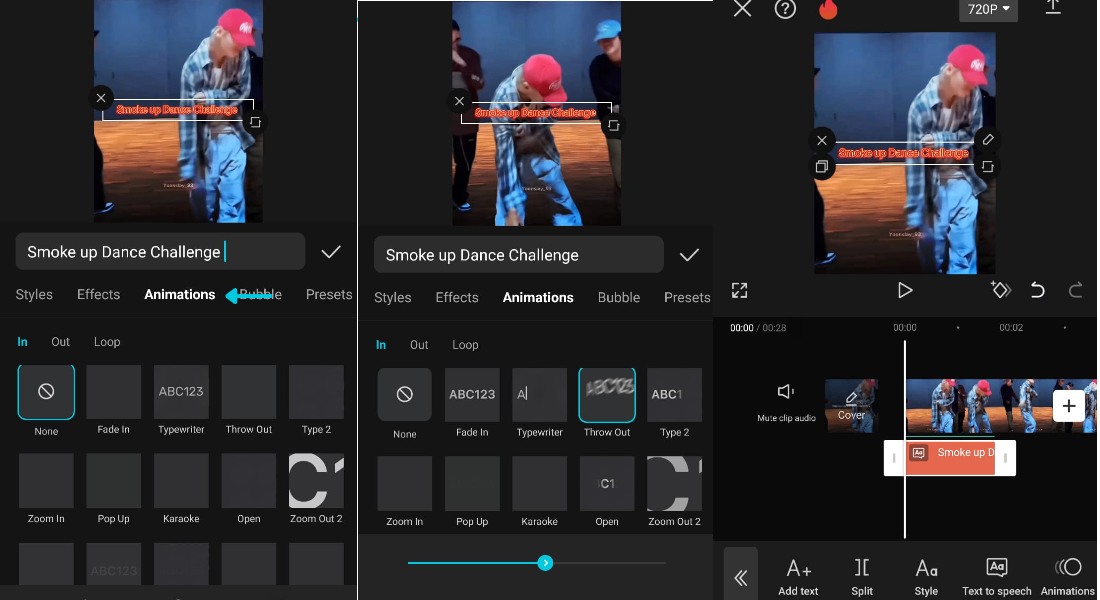The image size is (1100, 600).
Task: Select the Out animation tab in the middle panel
Action: (x=419, y=345)
